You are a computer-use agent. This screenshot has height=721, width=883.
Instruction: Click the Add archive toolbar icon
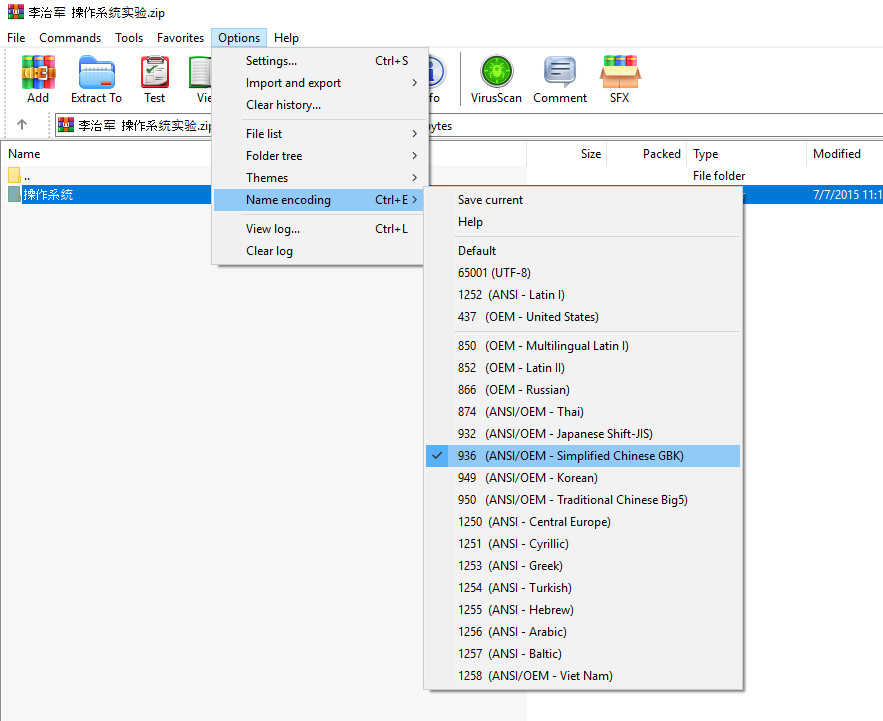[x=38, y=73]
